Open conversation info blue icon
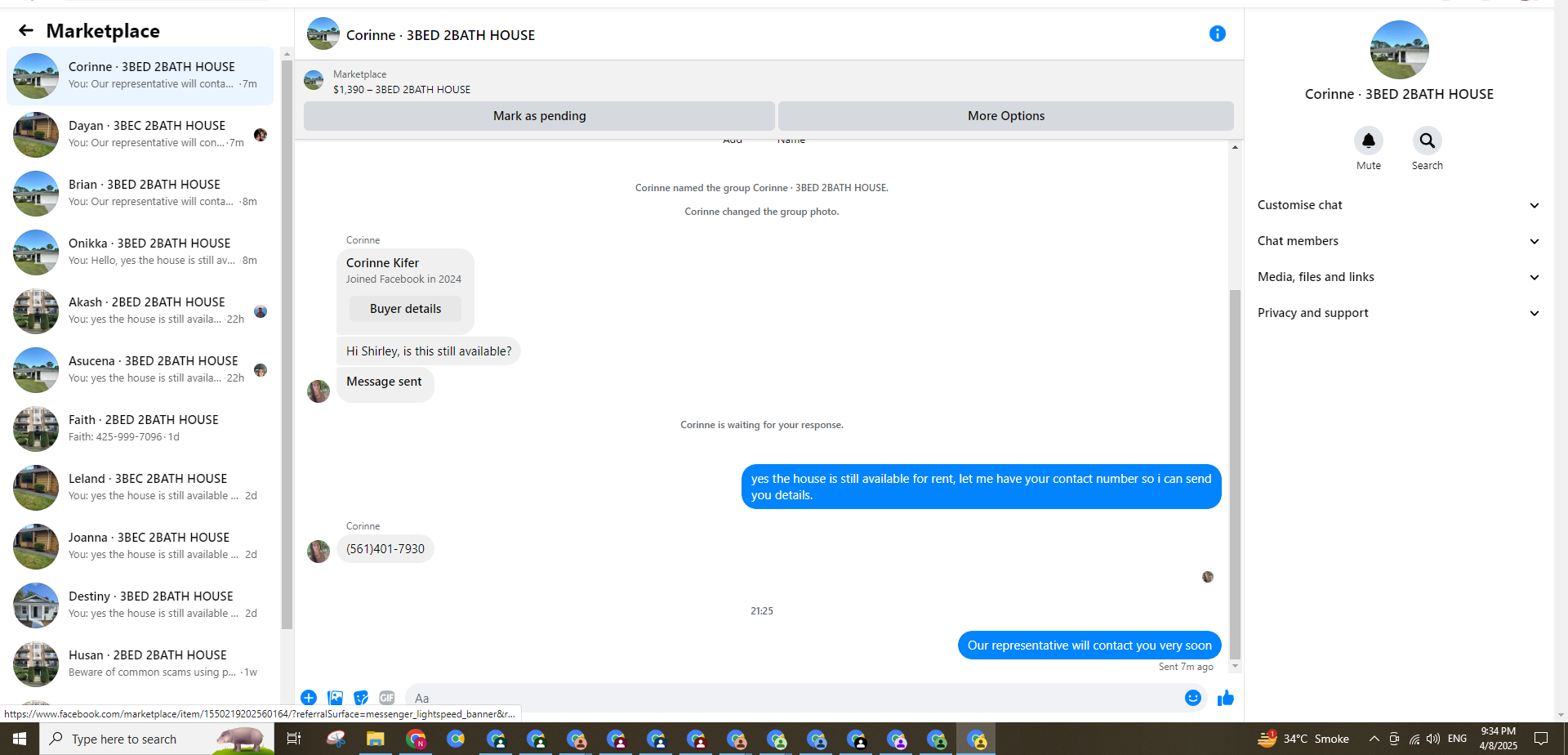 pyautogui.click(x=1217, y=34)
